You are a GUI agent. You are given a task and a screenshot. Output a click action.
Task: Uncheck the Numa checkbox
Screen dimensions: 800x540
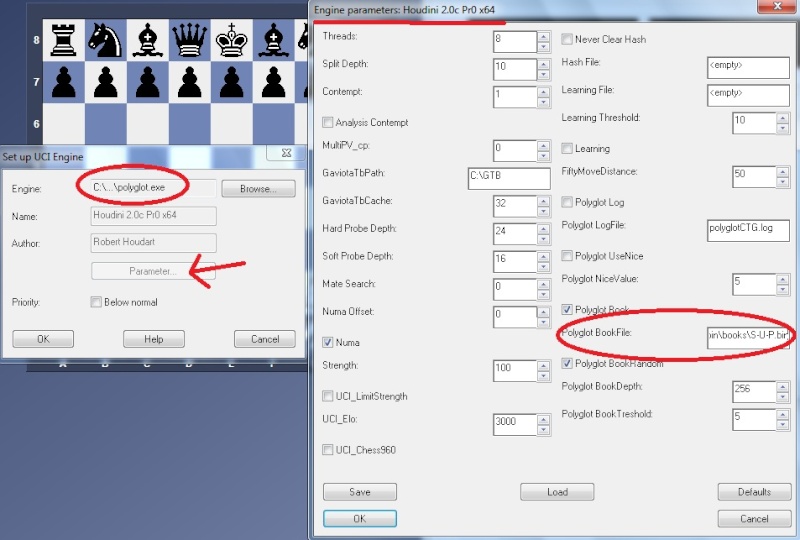tap(328, 342)
